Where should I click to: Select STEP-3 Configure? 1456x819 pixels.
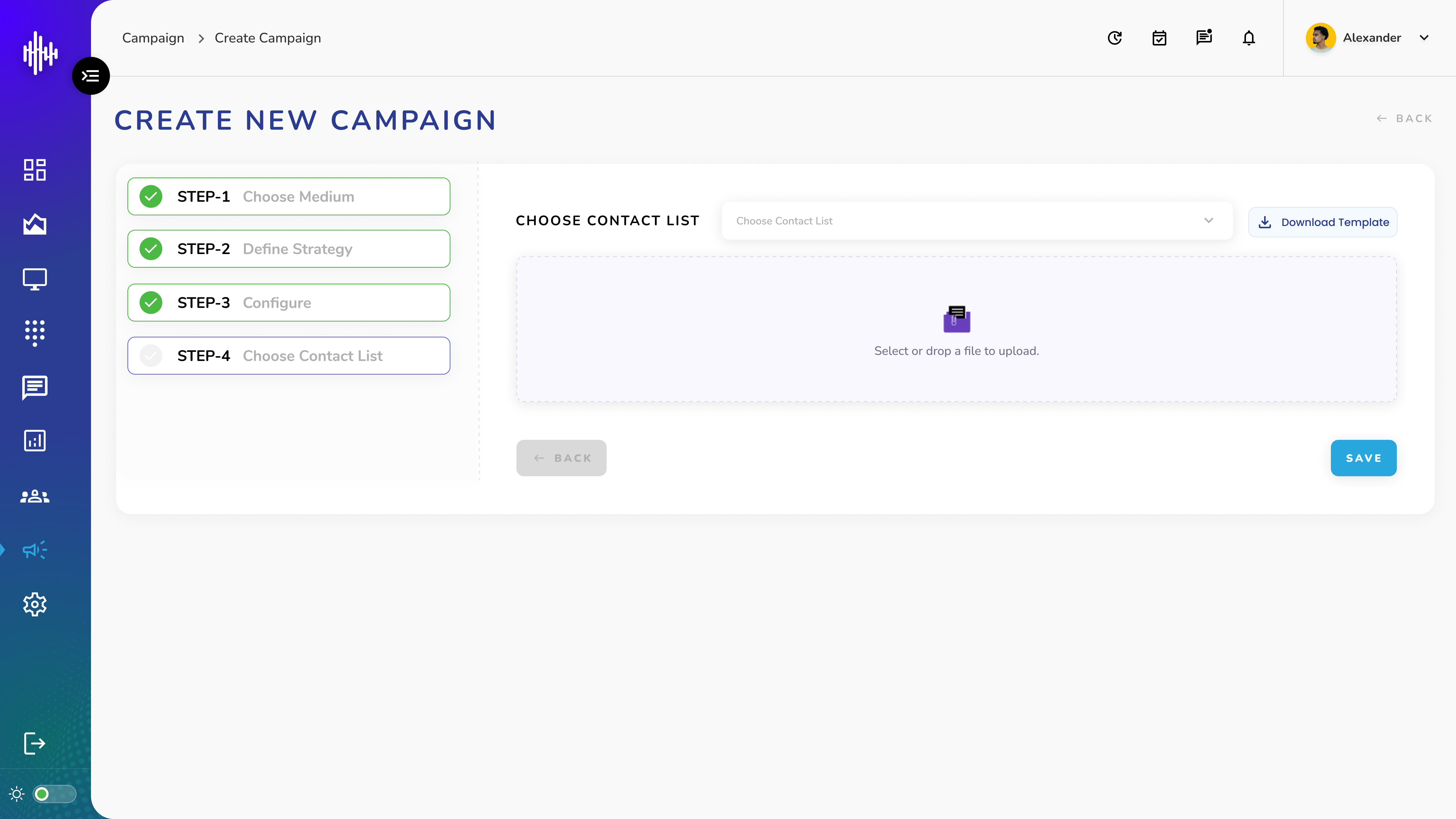pyautogui.click(x=289, y=302)
